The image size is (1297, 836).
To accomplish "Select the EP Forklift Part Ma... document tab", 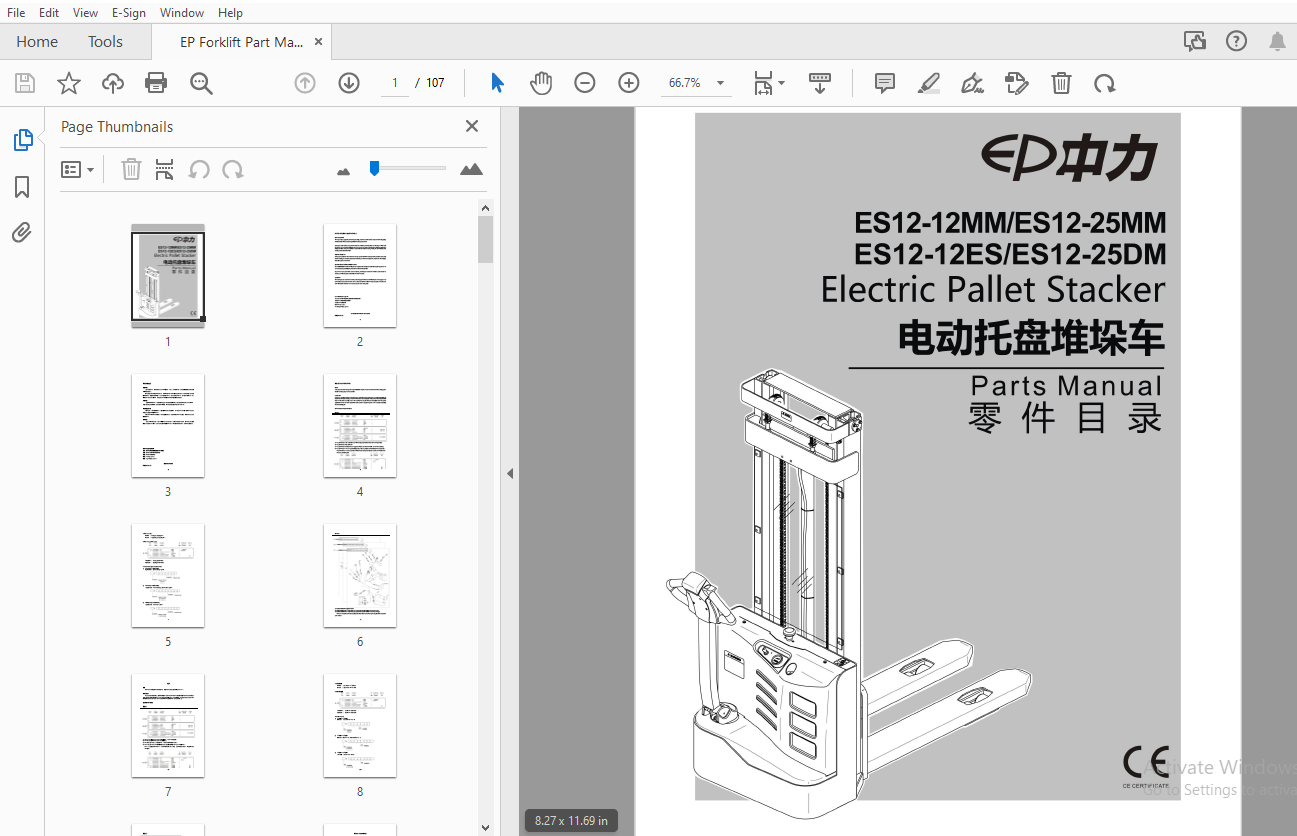I will click(241, 42).
